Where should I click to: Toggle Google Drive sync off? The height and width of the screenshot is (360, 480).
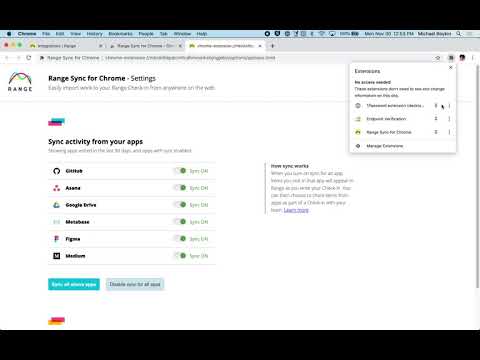[180, 205]
